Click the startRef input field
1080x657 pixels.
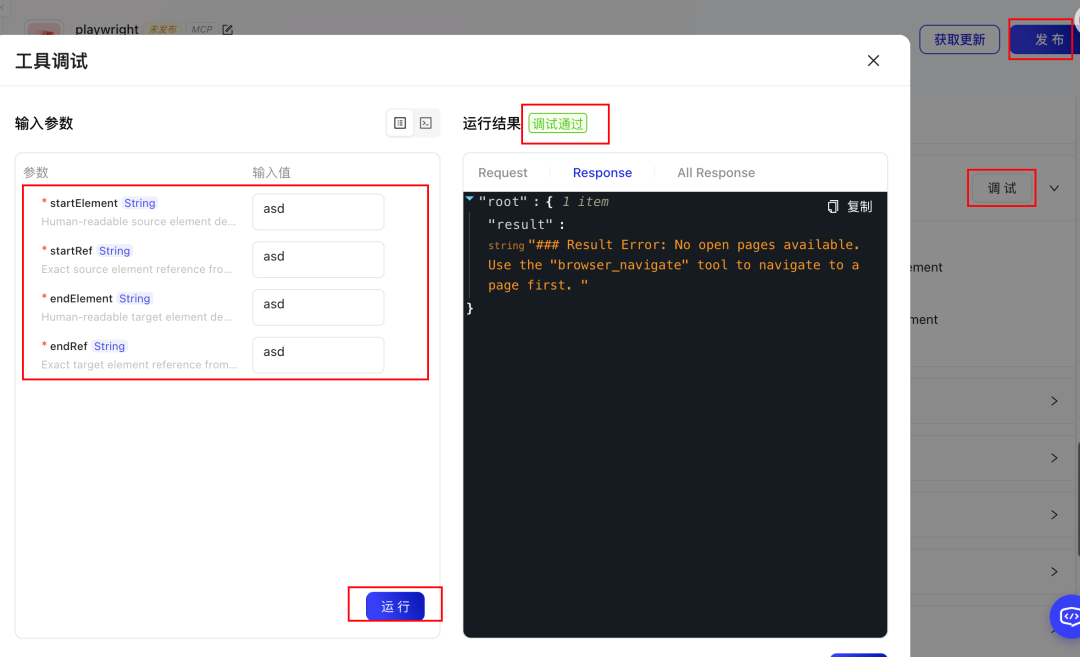click(x=318, y=259)
